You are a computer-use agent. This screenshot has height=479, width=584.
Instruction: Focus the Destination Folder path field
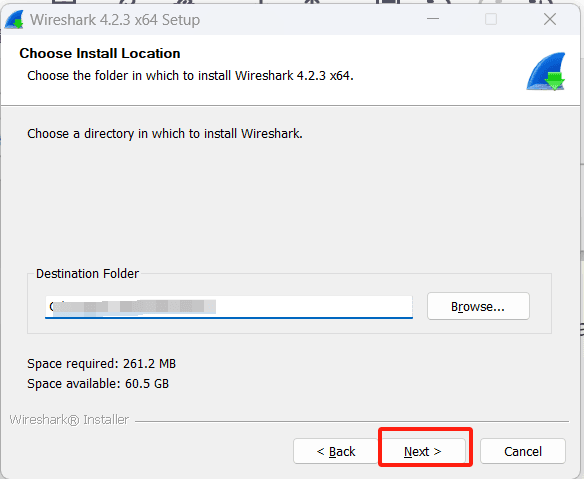pyautogui.click(x=229, y=307)
